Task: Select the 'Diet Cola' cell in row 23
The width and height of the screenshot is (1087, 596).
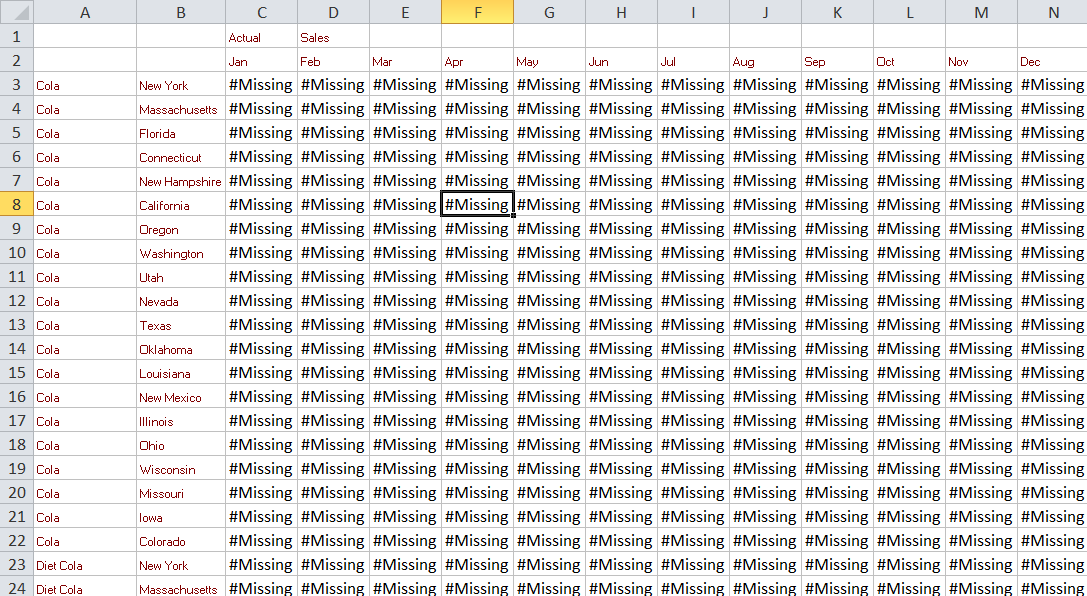Action: (85, 565)
